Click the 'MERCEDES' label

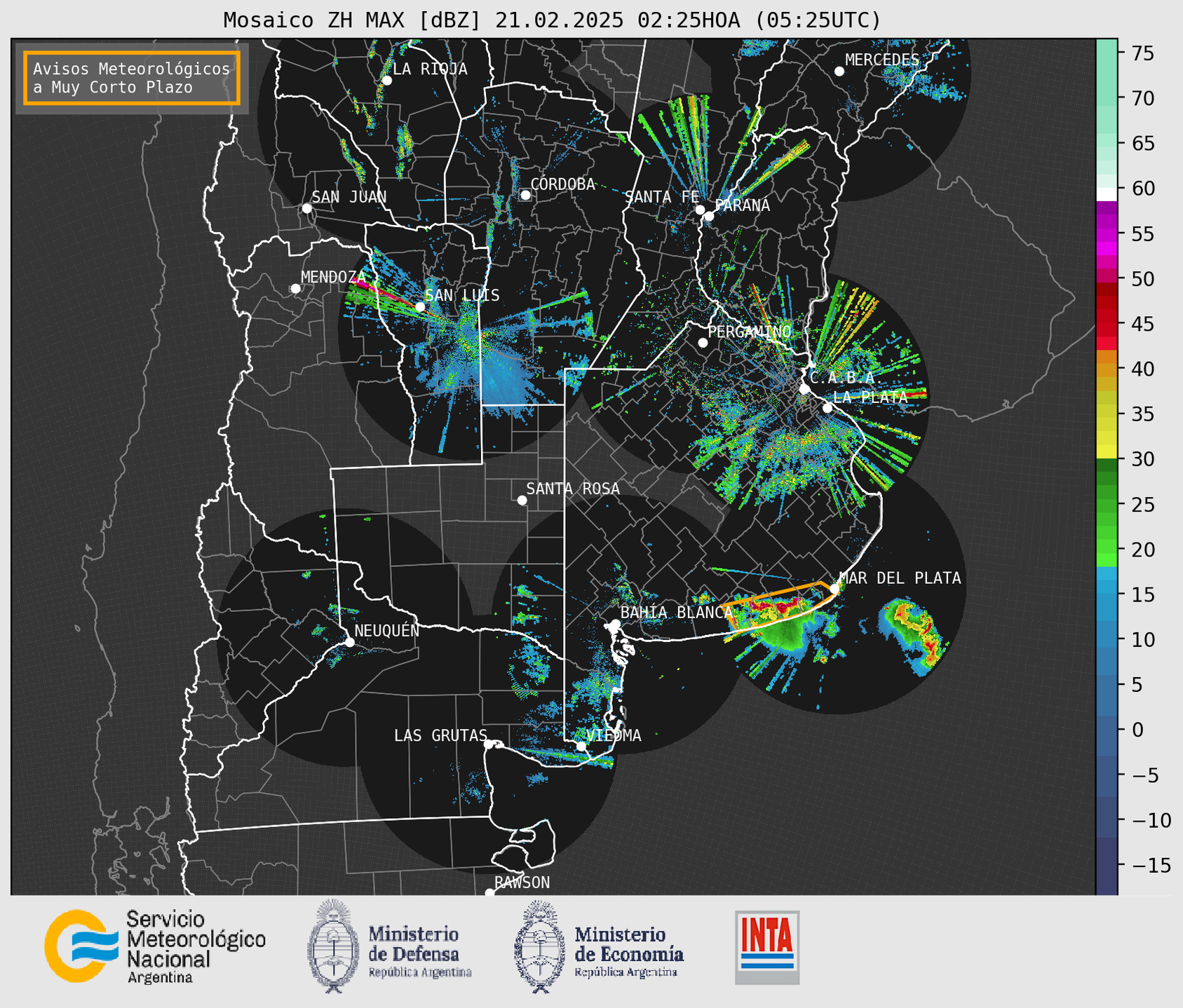coord(882,60)
